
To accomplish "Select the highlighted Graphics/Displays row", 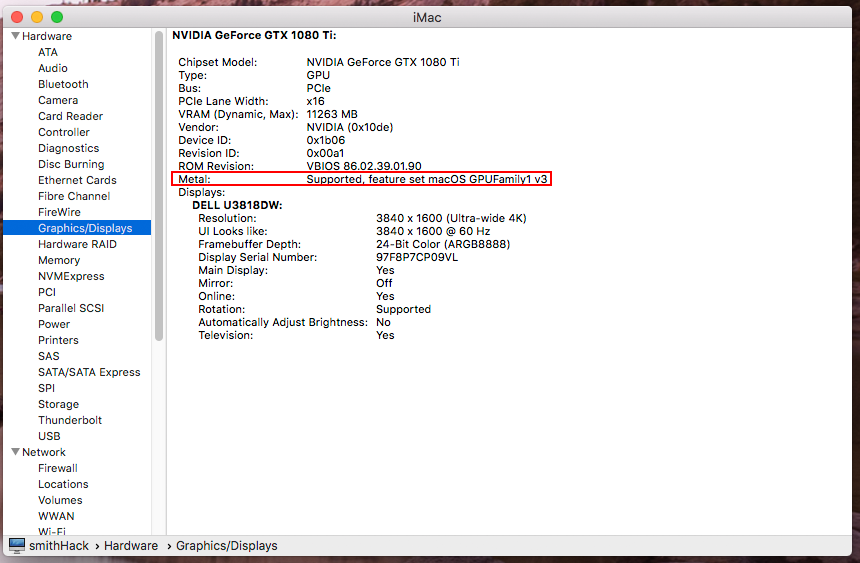I will pyautogui.click(x=77, y=228).
